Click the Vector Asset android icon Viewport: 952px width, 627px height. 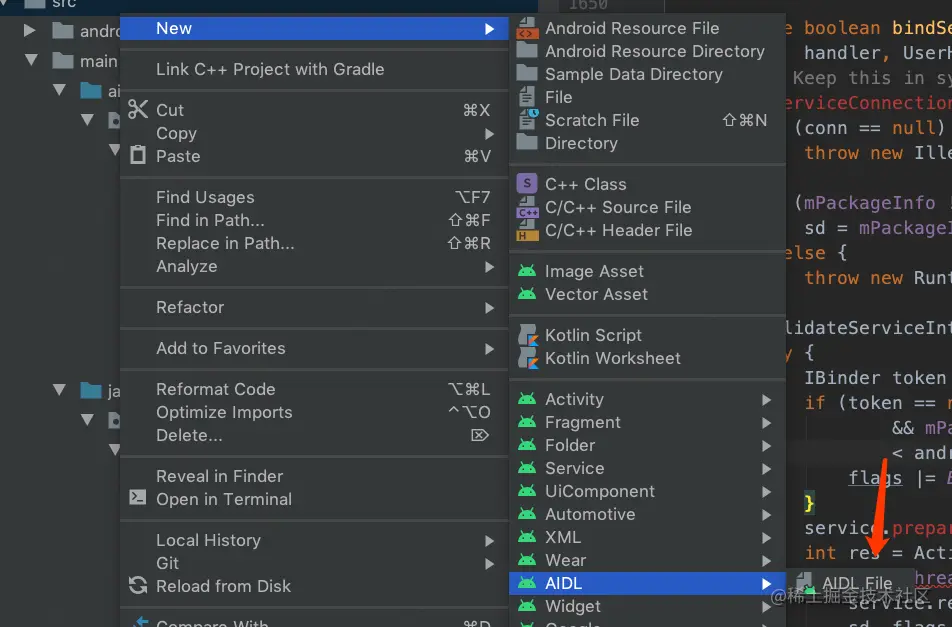pos(527,294)
